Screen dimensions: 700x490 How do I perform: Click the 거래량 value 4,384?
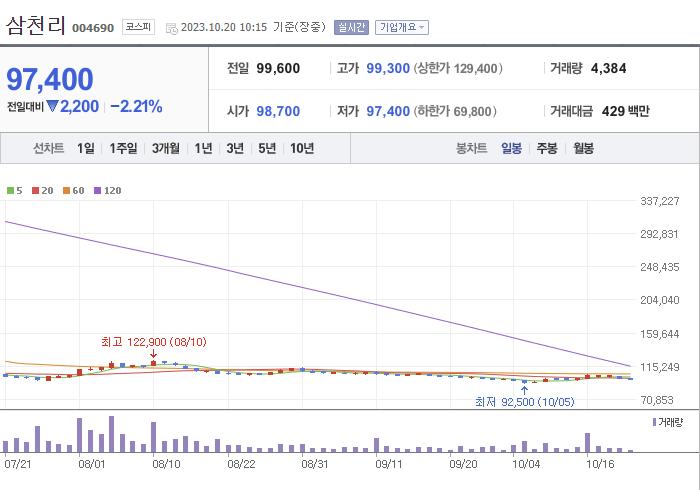point(608,68)
